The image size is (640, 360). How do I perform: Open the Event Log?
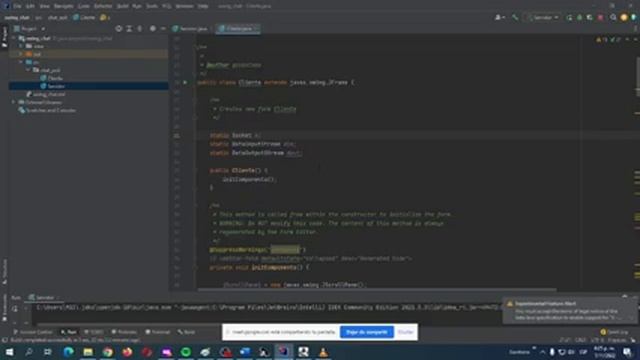614,332
